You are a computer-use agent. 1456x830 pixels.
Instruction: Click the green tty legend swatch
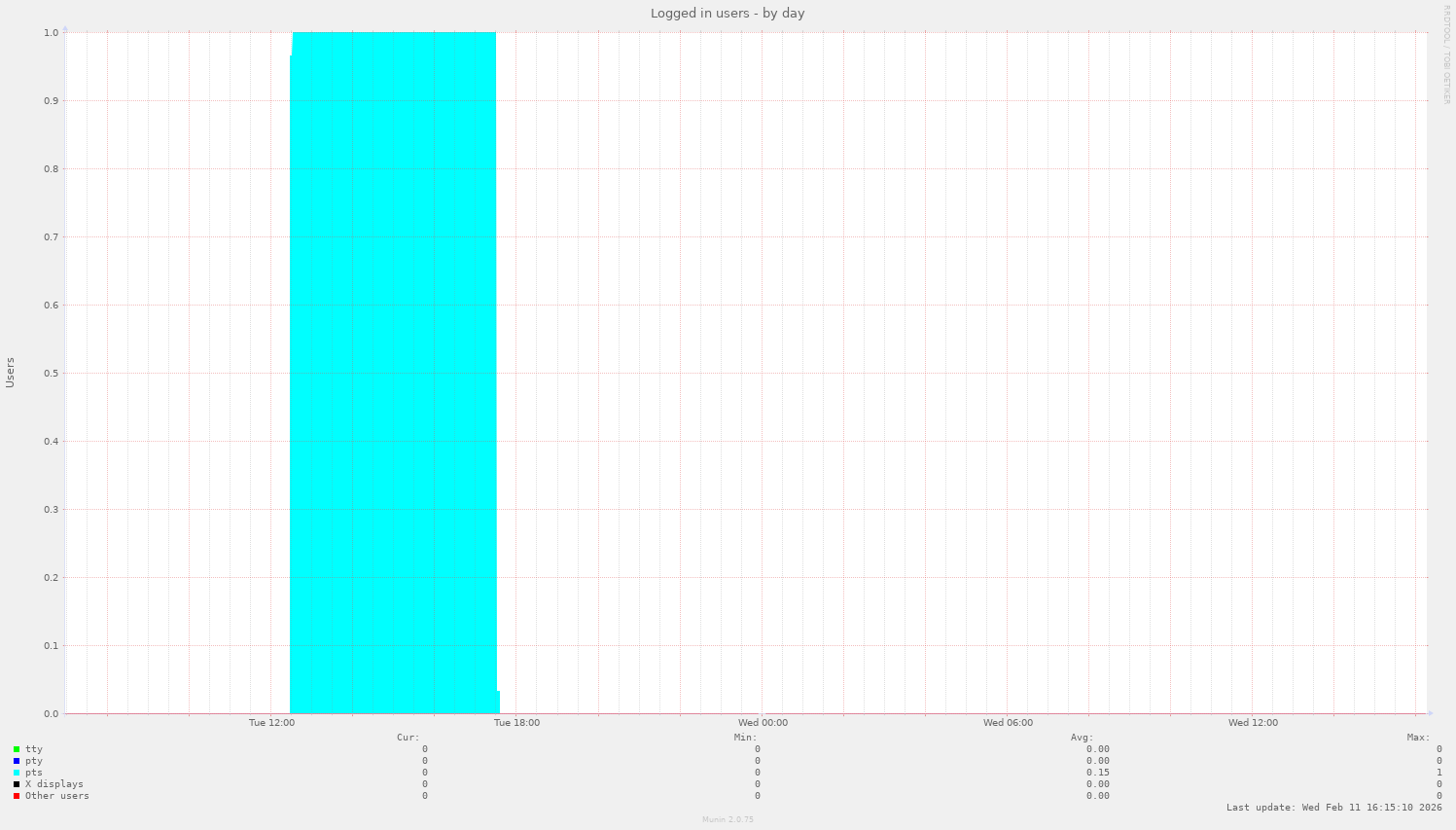coord(17,749)
